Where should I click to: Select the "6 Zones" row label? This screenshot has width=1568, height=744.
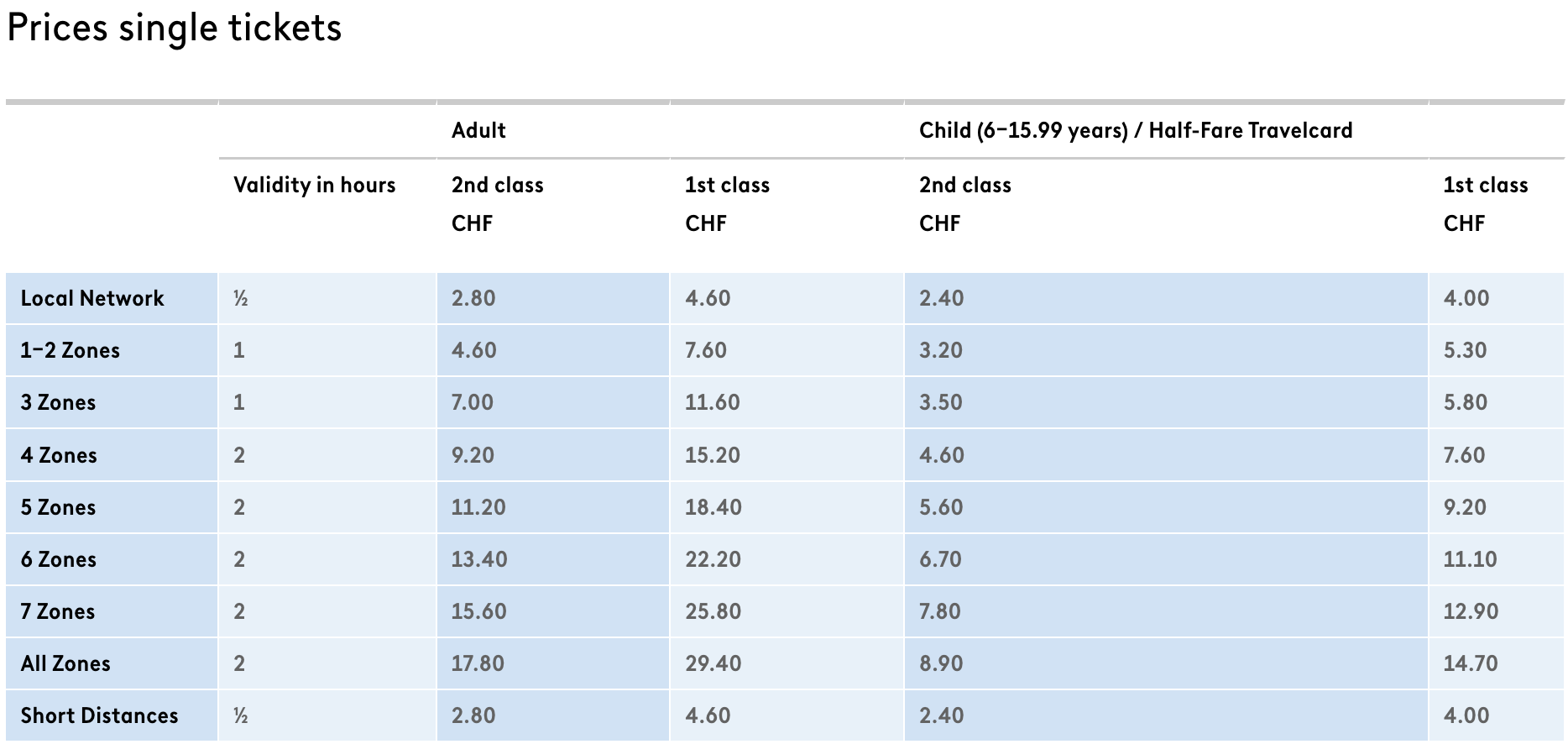point(59,559)
